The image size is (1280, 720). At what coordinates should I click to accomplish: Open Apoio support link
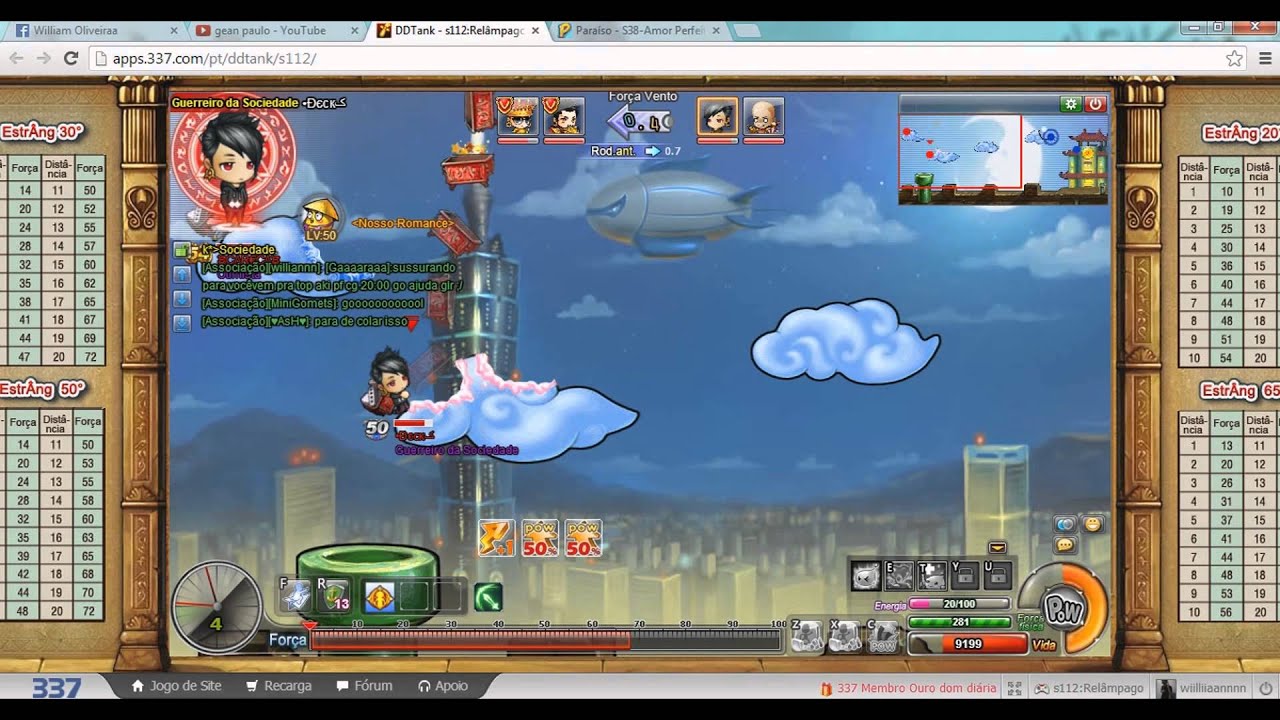pos(443,686)
